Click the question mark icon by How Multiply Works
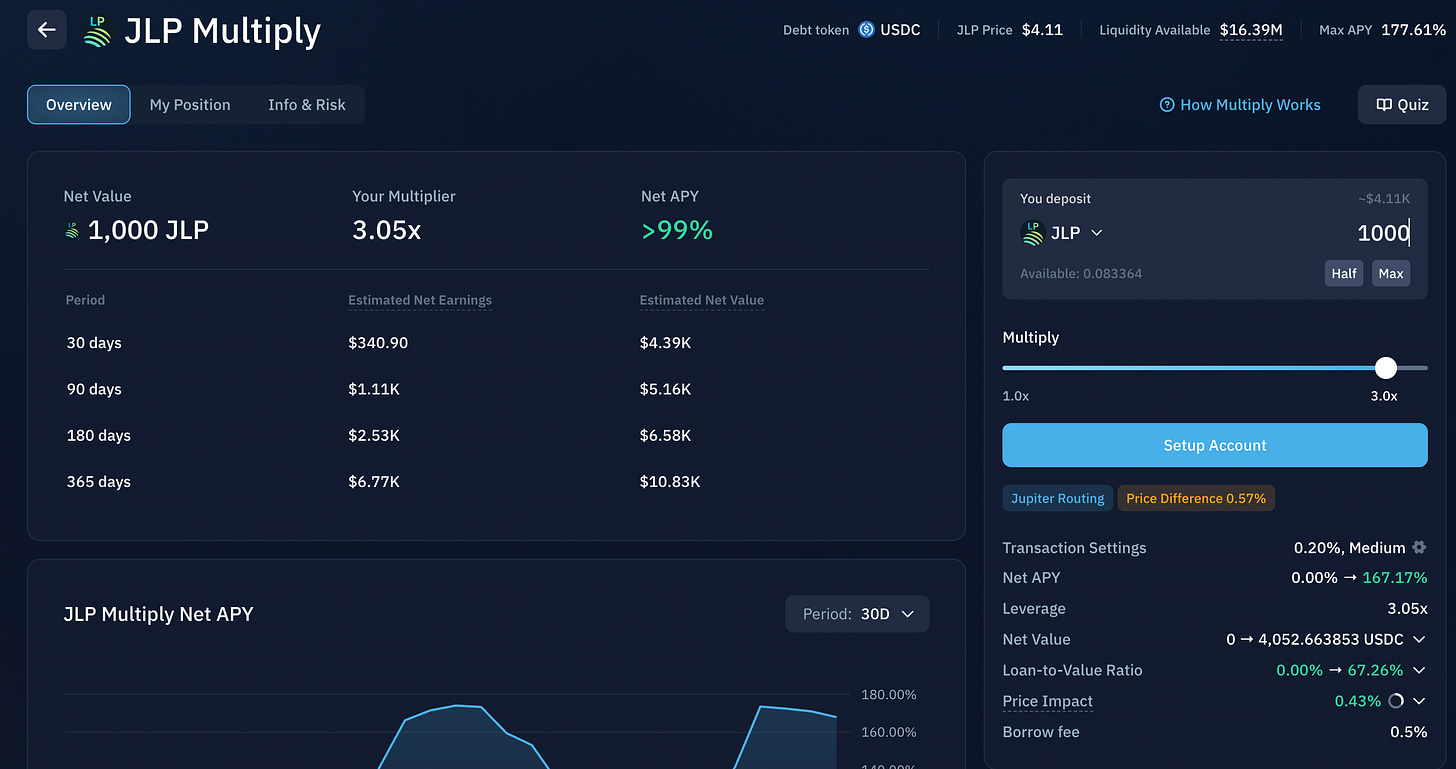Screen dimensions: 1456x769 tap(1166, 105)
